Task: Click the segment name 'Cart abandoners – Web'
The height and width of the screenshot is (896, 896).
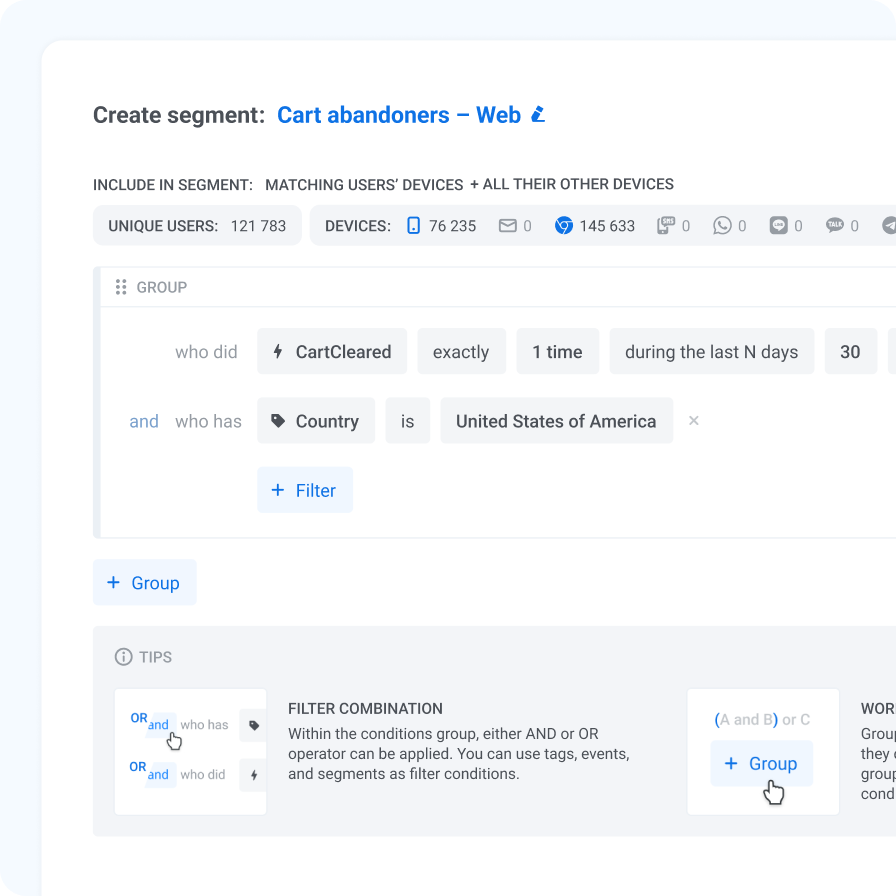Action: (x=399, y=115)
